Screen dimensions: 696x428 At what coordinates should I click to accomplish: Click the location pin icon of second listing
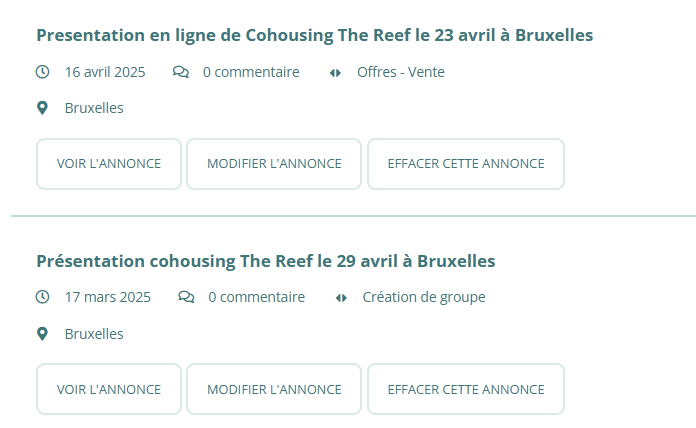click(x=42, y=334)
